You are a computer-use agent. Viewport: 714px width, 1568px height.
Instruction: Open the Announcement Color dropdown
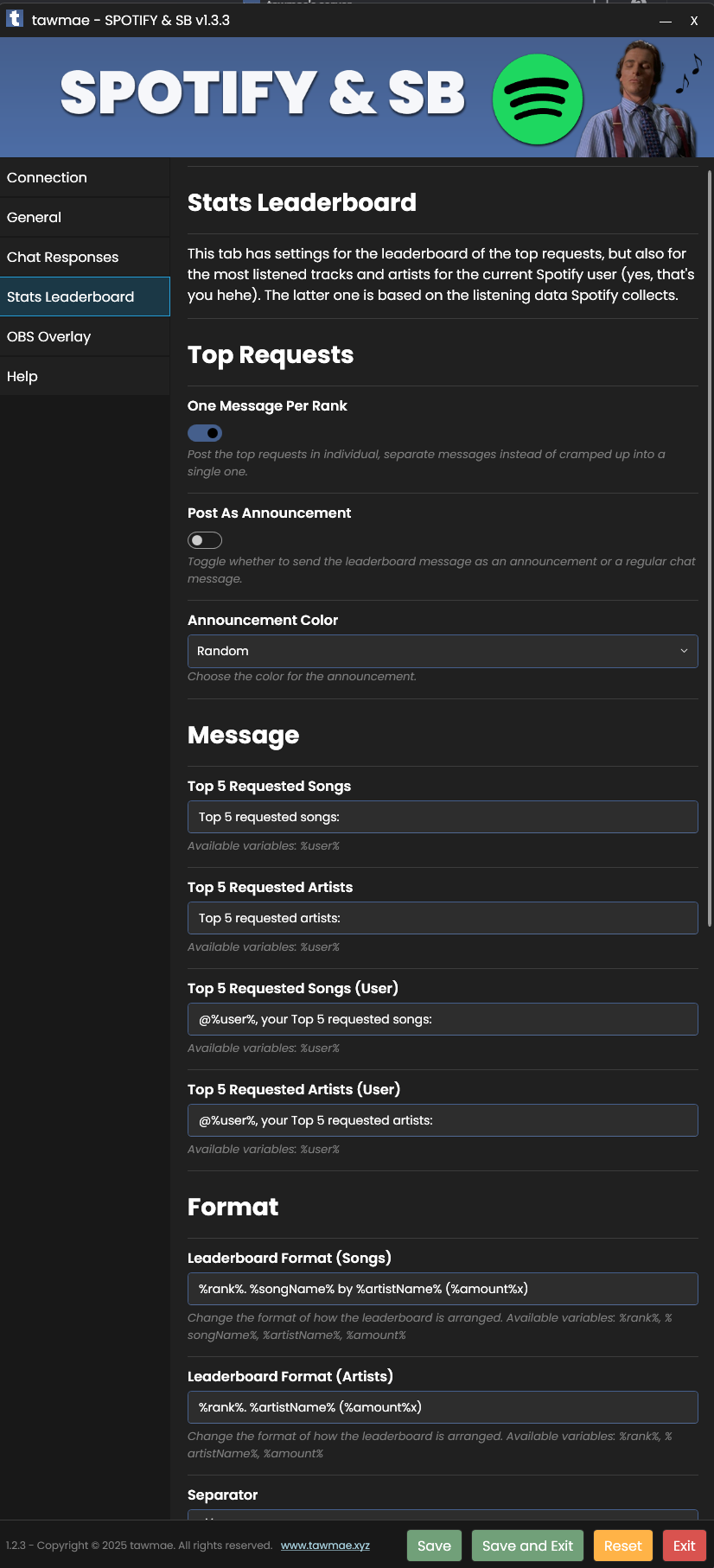pos(443,651)
